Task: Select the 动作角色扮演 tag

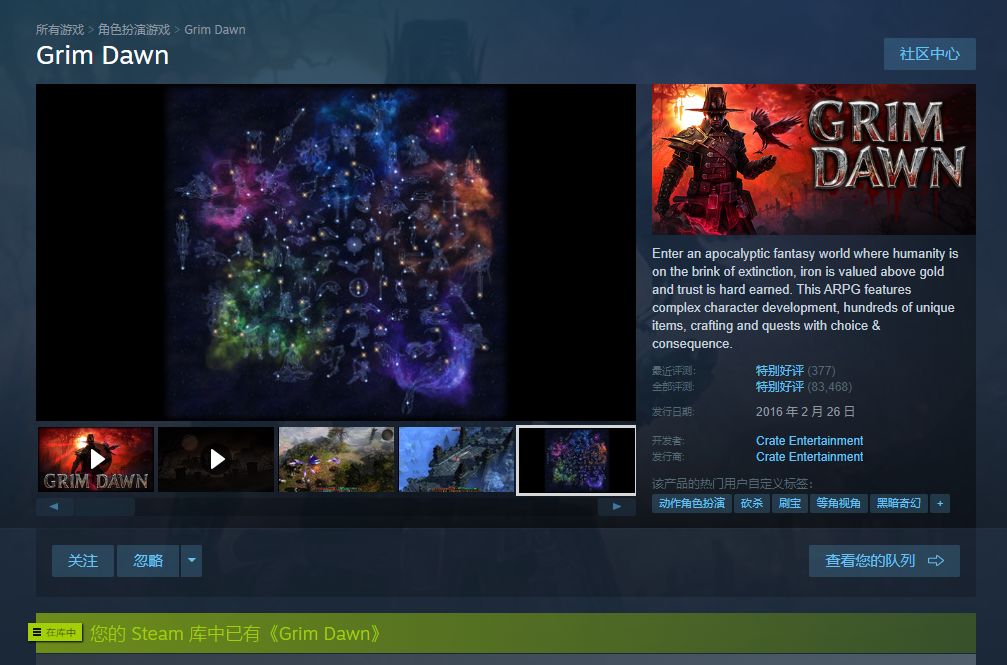Action: 692,503
